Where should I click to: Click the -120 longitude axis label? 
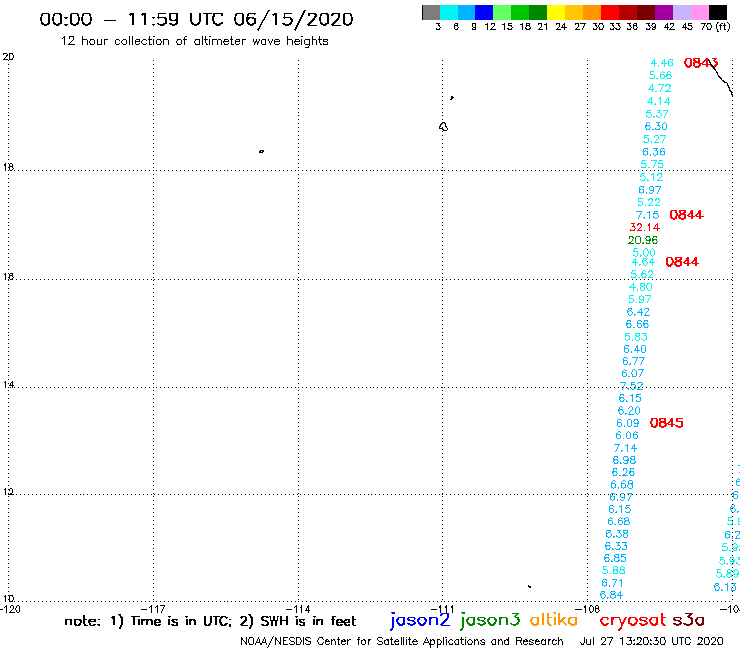10,609
